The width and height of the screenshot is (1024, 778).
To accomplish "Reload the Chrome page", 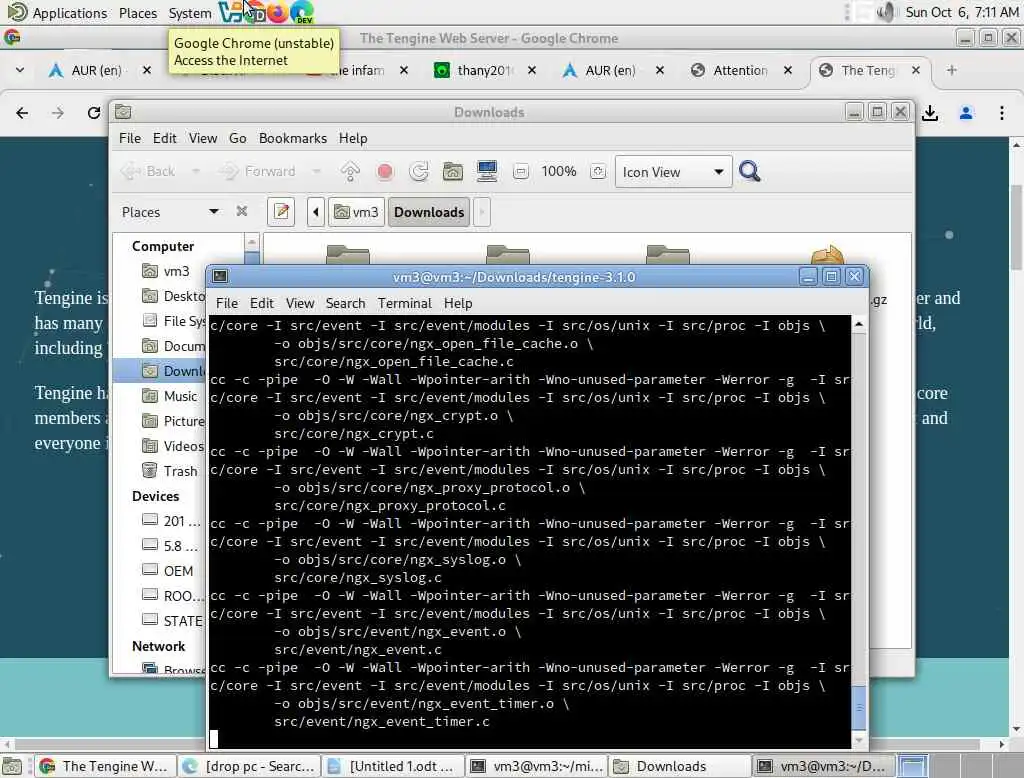I will (x=94, y=113).
